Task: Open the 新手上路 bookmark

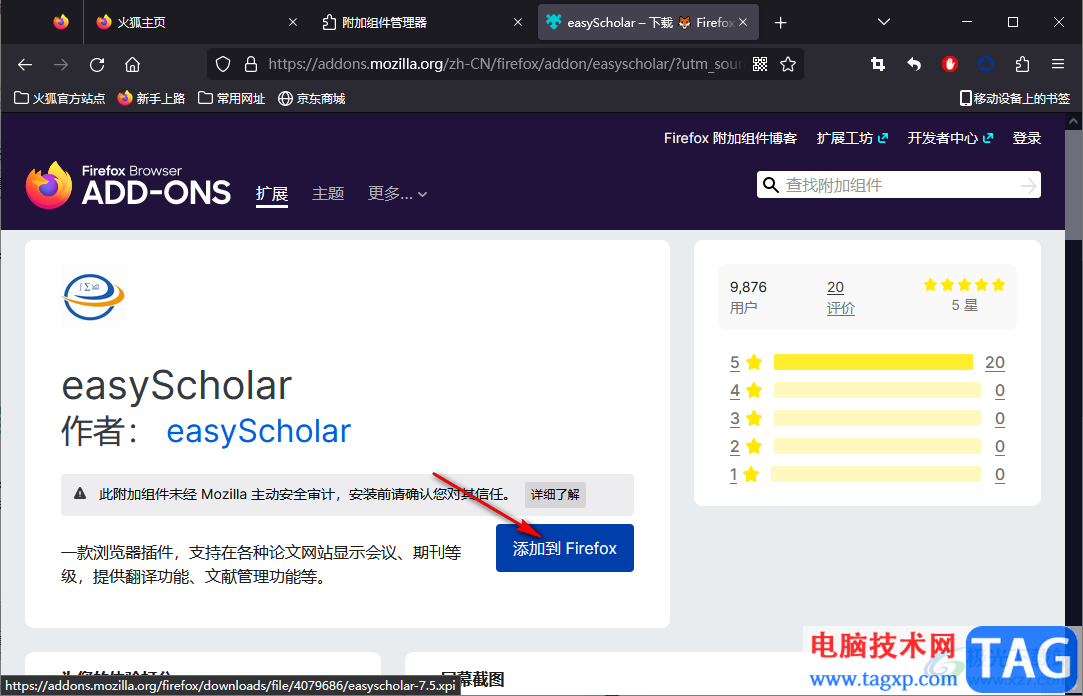Action: click(x=151, y=98)
